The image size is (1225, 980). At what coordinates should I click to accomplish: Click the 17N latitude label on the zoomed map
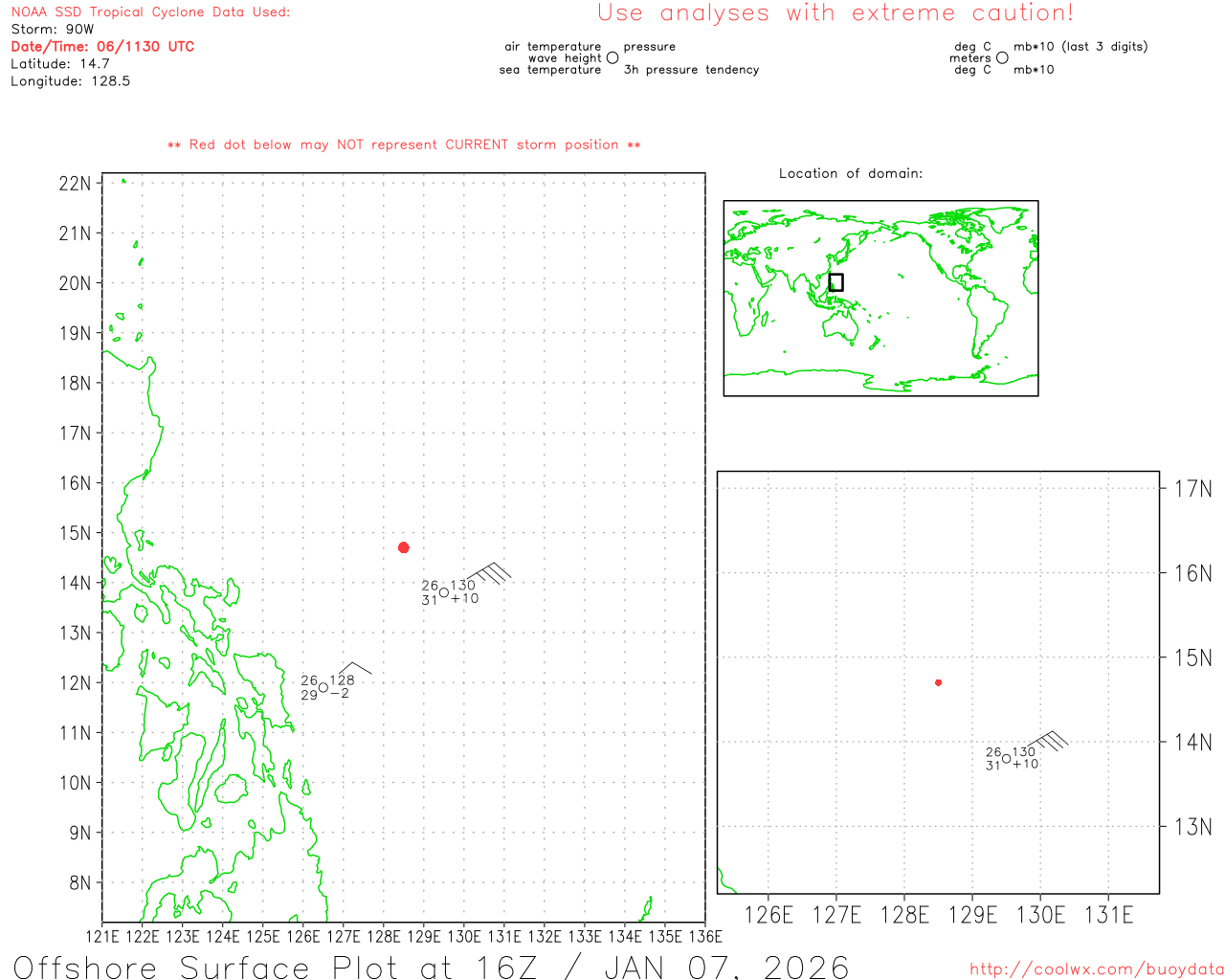(x=1192, y=489)
